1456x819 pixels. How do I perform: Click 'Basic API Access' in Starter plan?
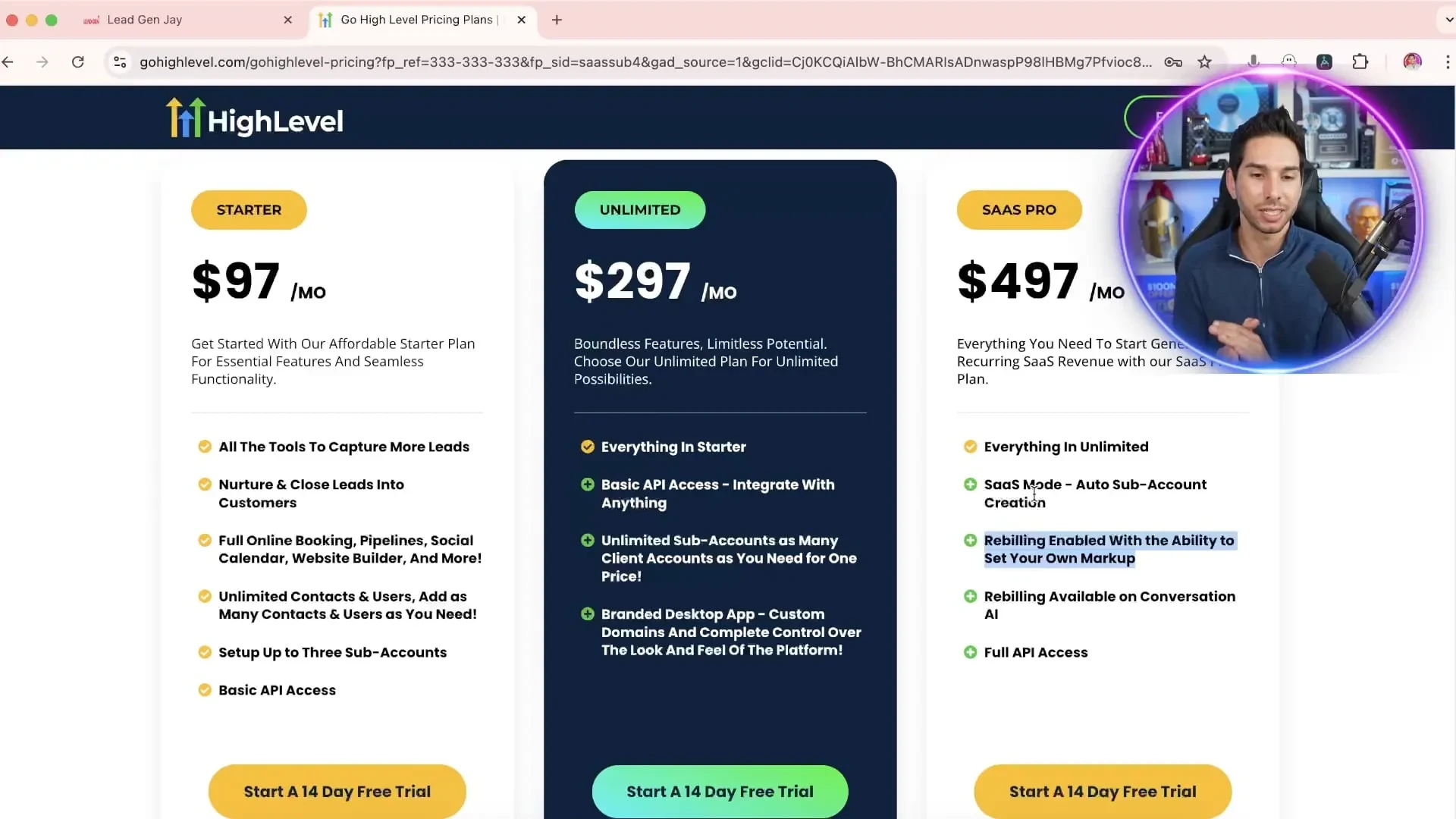[x=278, y=690]
